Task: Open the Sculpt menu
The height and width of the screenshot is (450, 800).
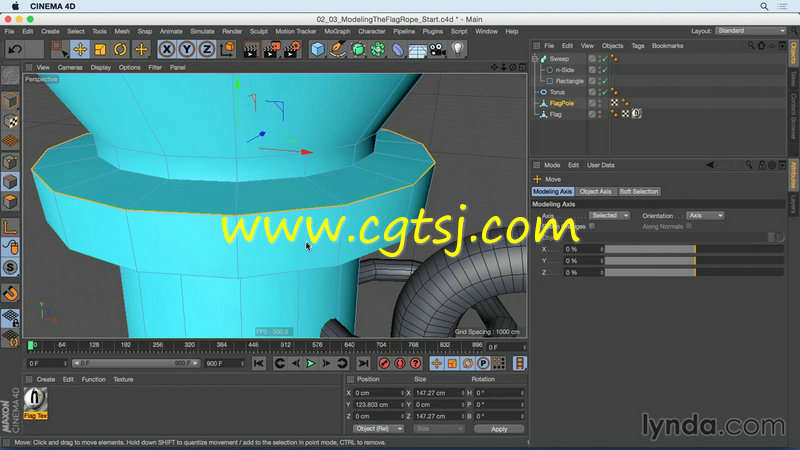Action: coord(259,32)
